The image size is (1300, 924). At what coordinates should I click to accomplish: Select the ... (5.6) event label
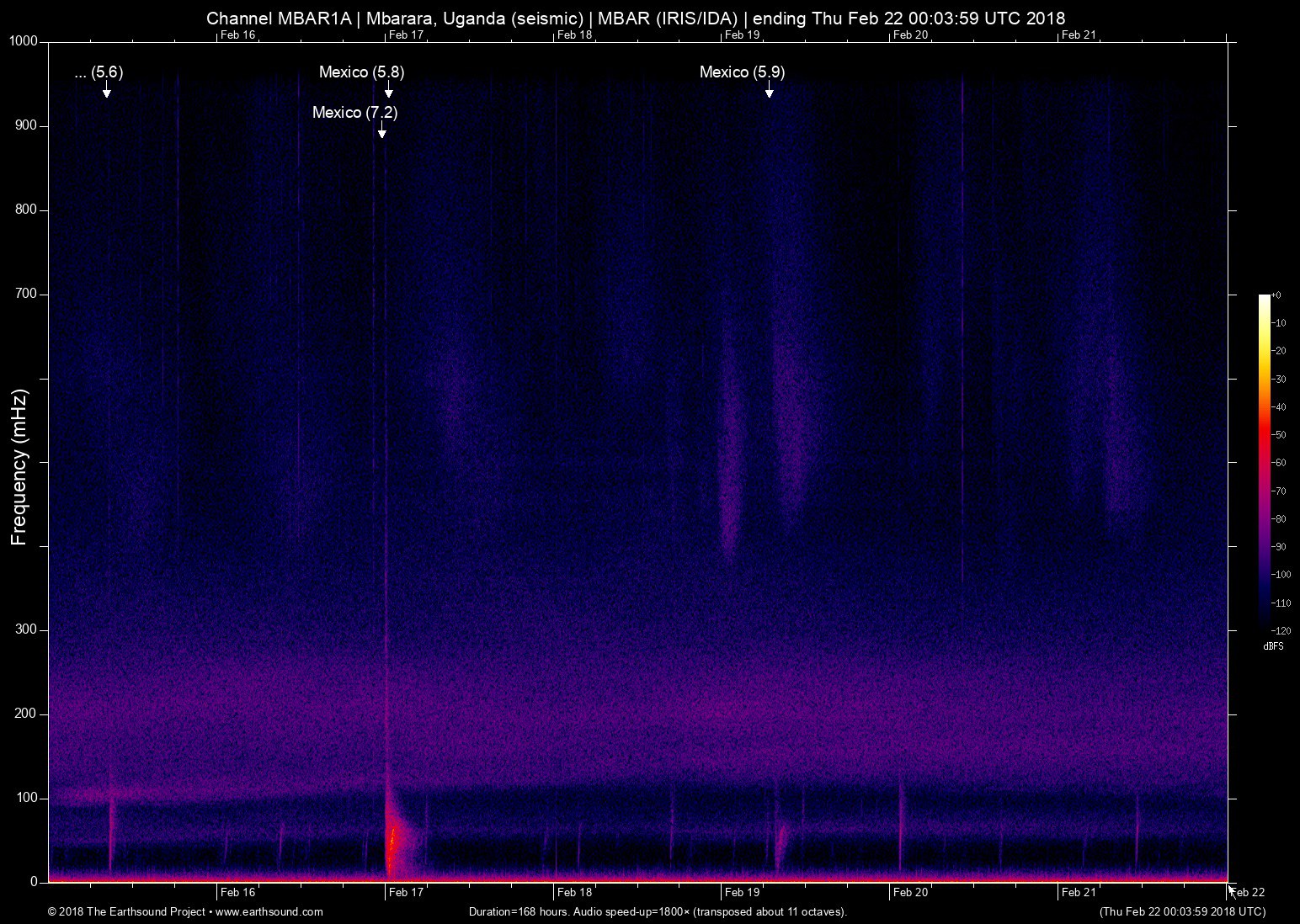[98, 73]
